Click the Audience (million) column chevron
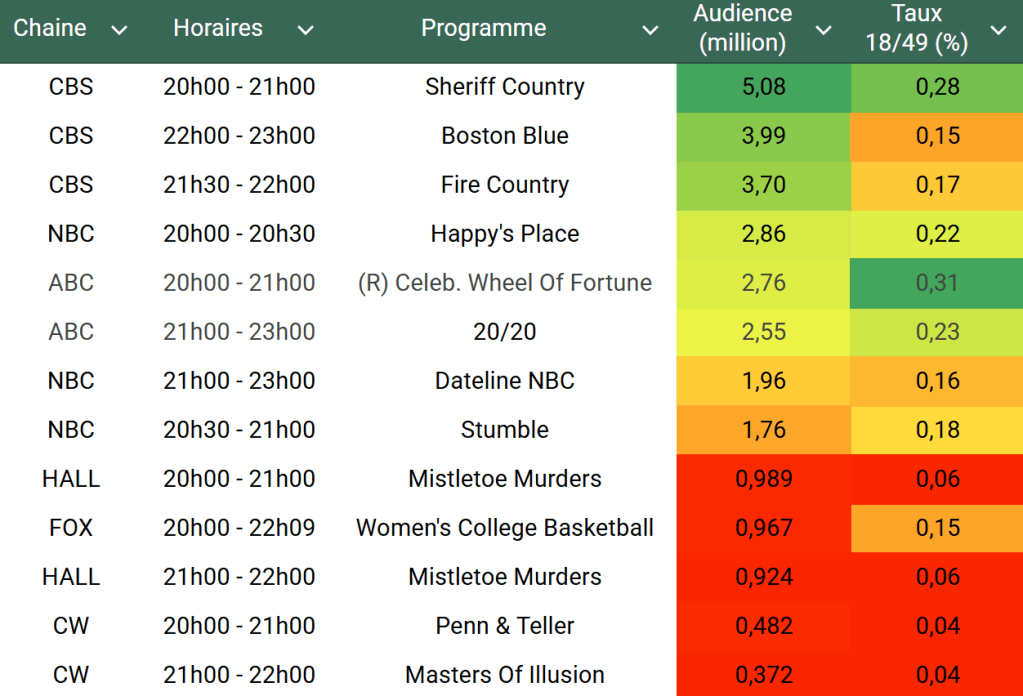Viewport: 1023px width, 696px height. point(823,31)
